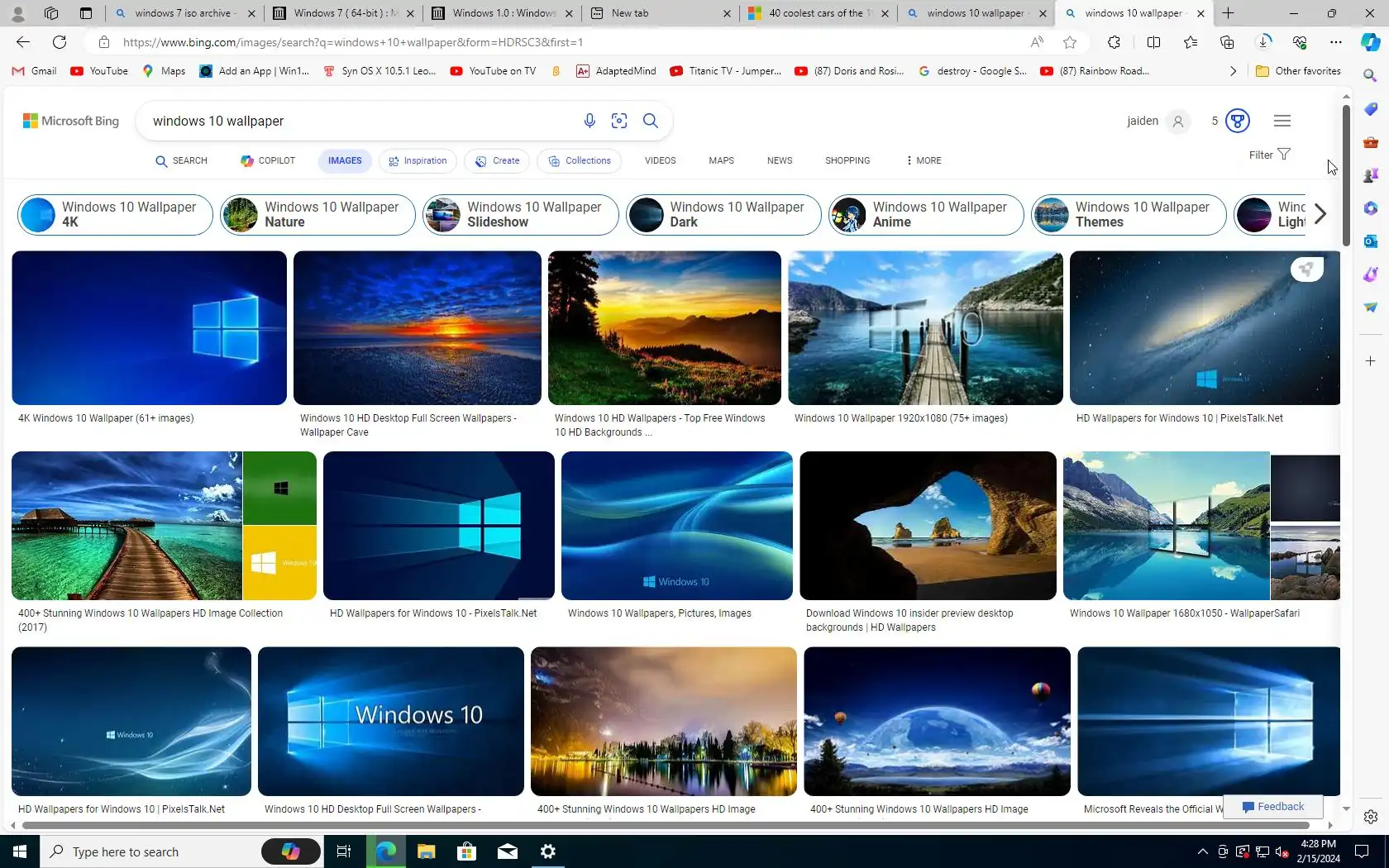Viewport: 1389px width, 868px height.
Task: Select the SHOPPING search tab
Action: 847,160
